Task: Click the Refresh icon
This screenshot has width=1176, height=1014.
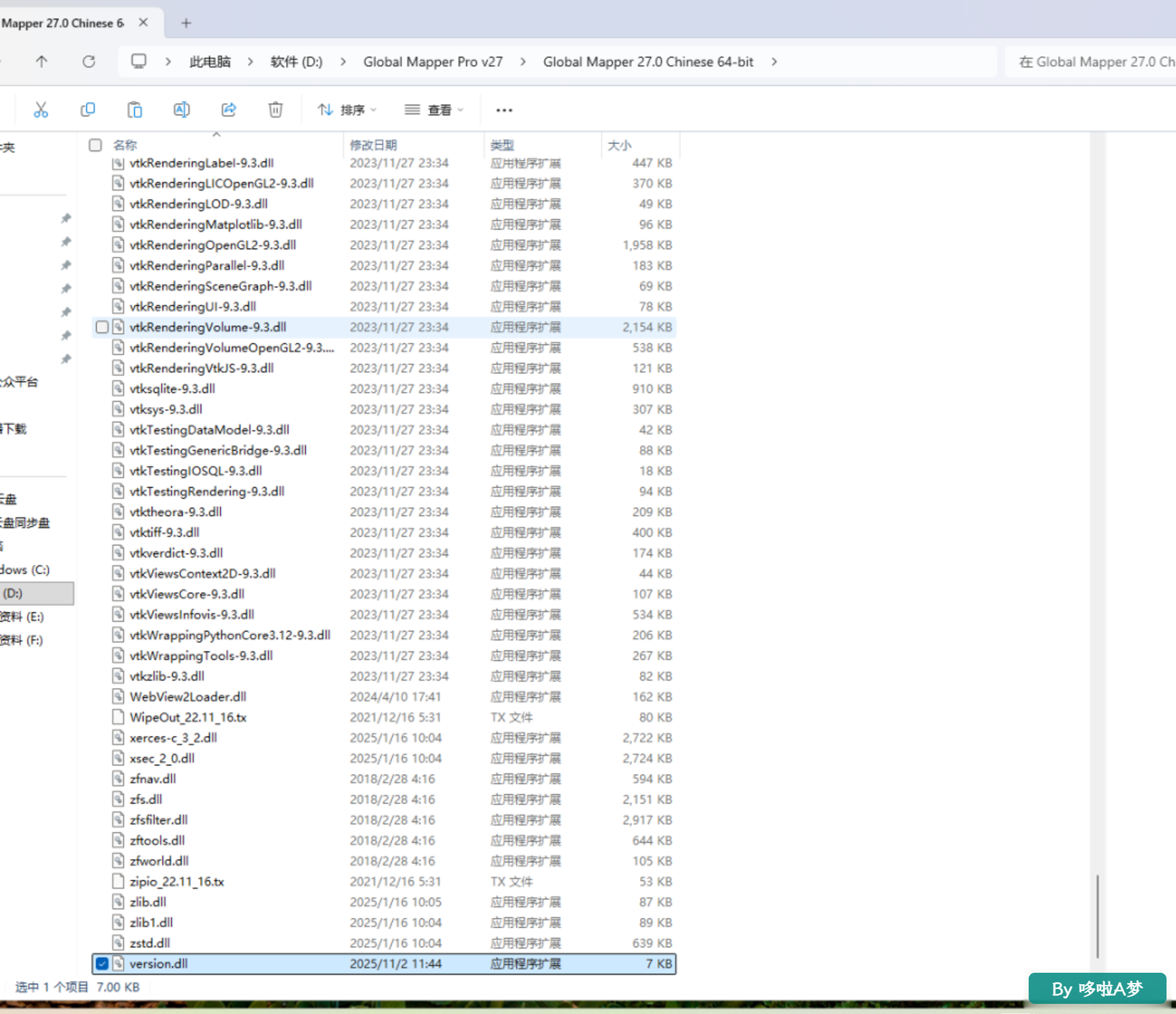Action: [x=89, y=62]
